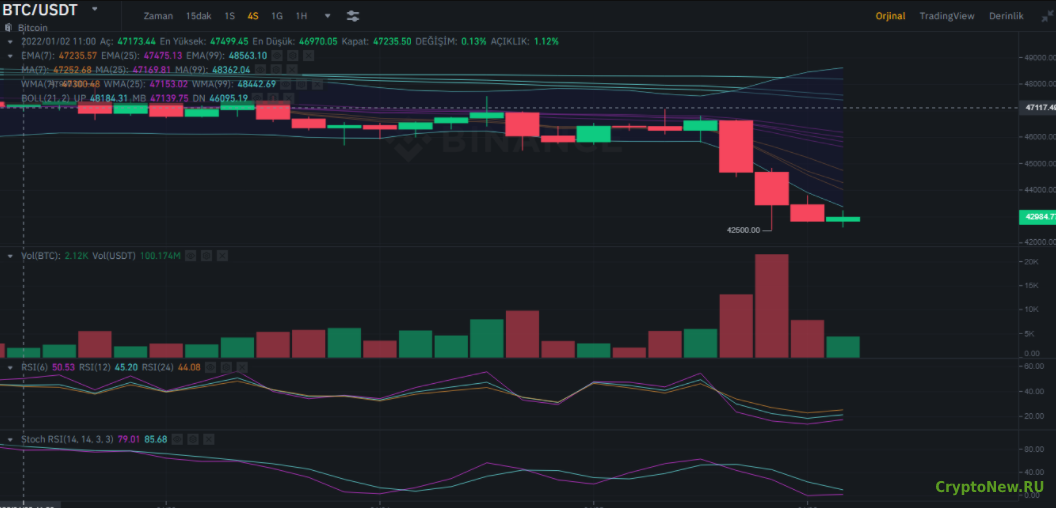The image size is (1056, 508).
Task: Click the tallest red volume bar
Action: click(x=772, y=306)
